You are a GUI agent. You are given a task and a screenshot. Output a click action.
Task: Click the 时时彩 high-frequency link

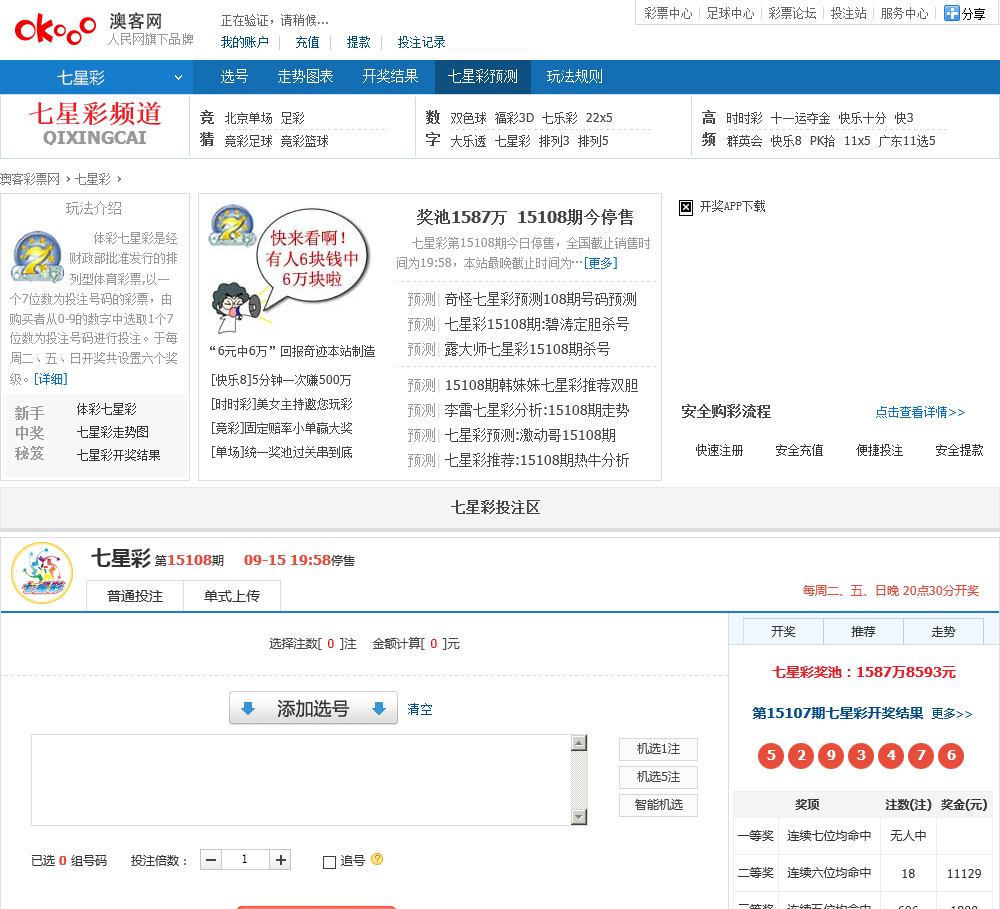[744, 118]
